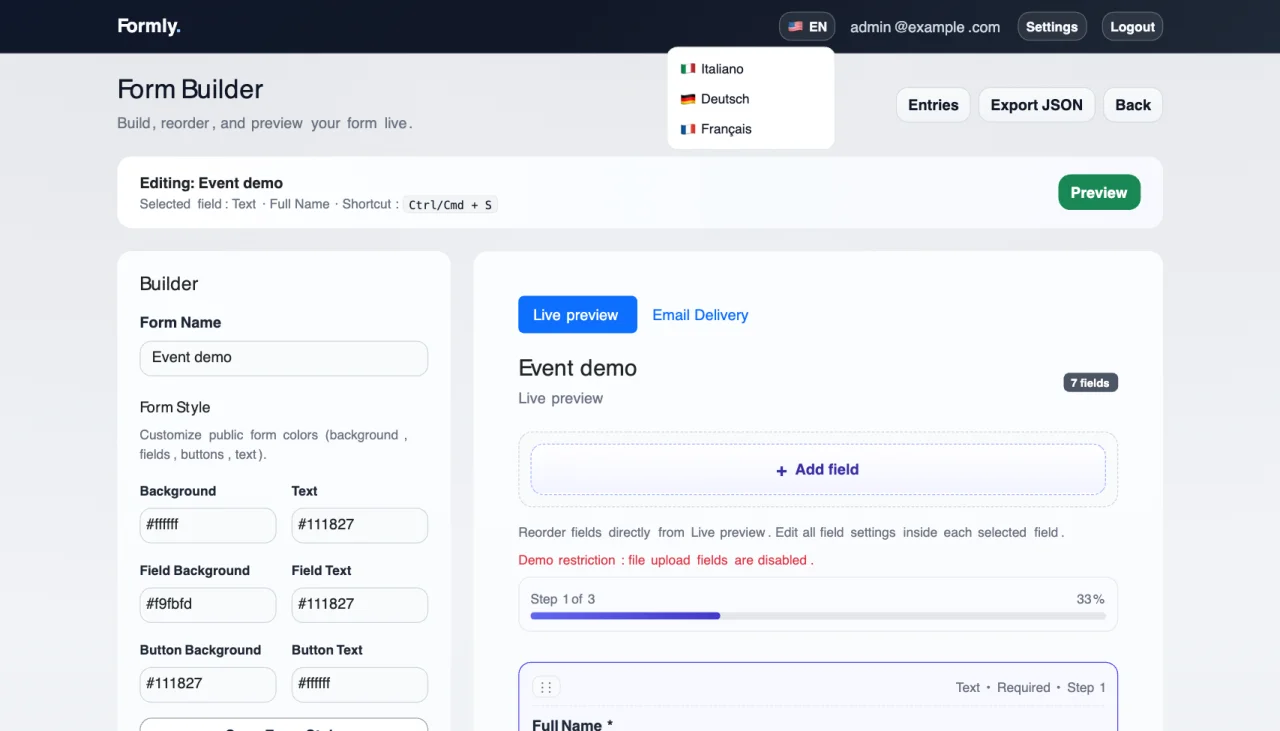This screenshot has width=1280, height=731.
Task: Click the Demo restriction warning text
Action: 666,560
